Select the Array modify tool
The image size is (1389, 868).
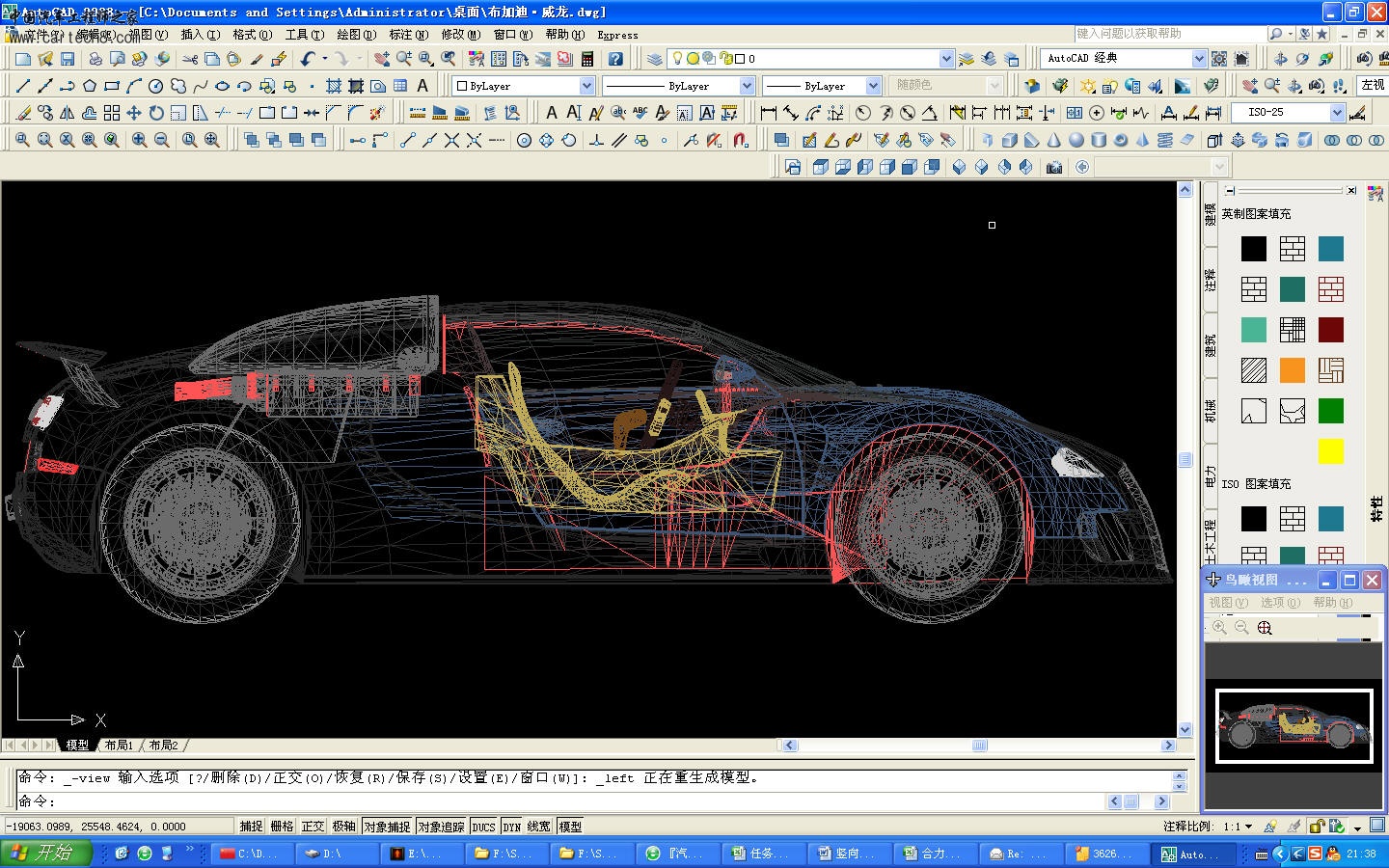tap(112, 113)
